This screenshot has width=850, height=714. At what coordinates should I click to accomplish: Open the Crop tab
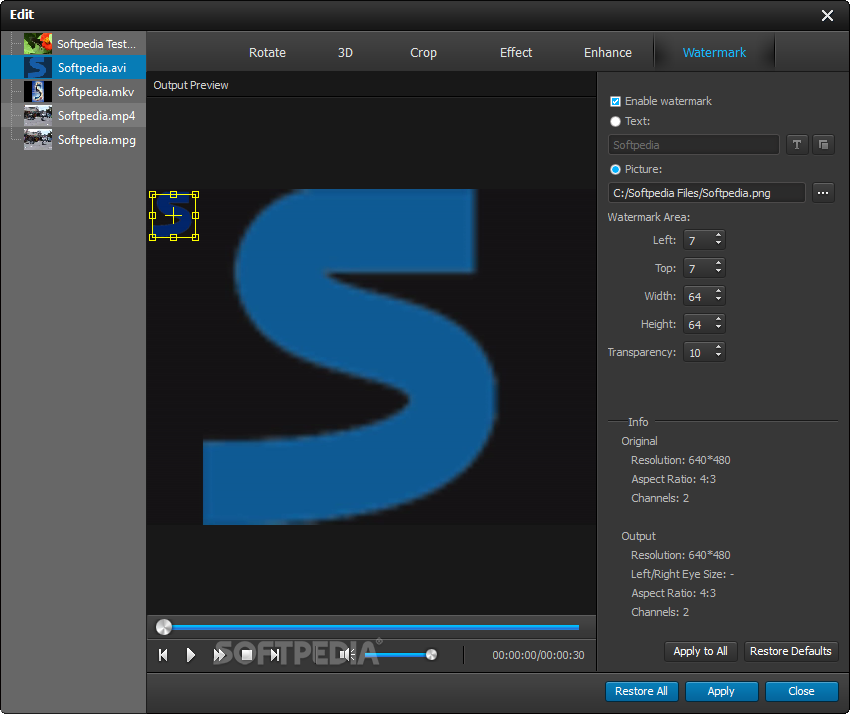pyautogui.click(x=423, y=53)
